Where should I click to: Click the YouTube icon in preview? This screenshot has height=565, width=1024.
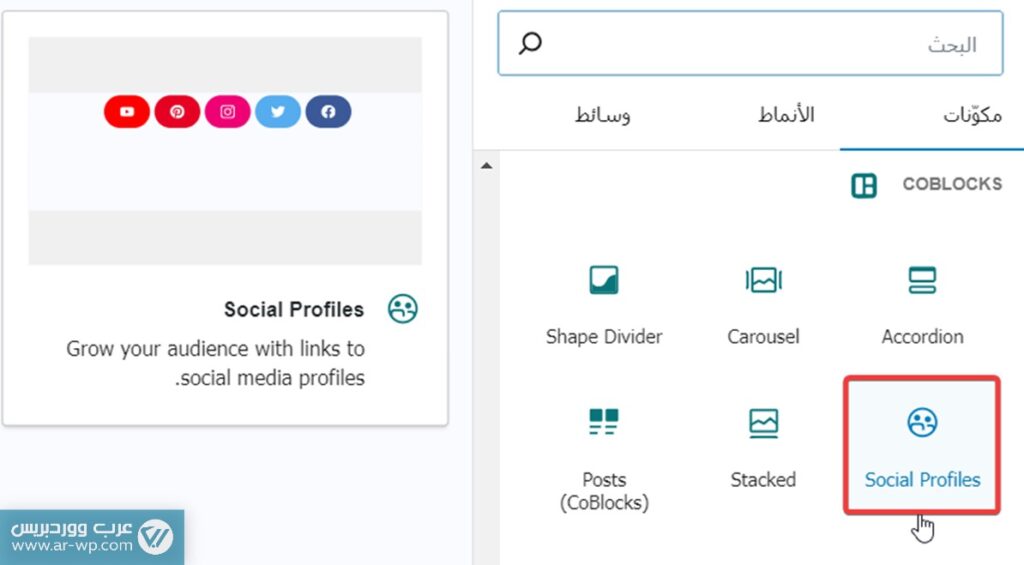[x=127, y=112]
